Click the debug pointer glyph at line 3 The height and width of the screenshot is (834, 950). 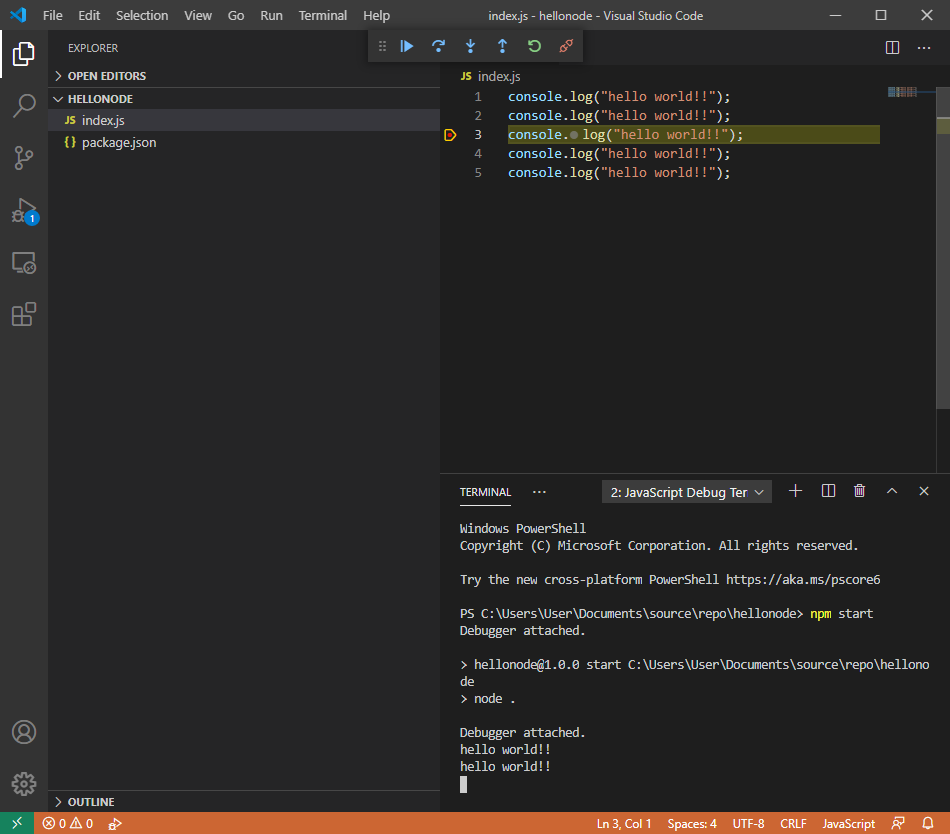(450, 135)
